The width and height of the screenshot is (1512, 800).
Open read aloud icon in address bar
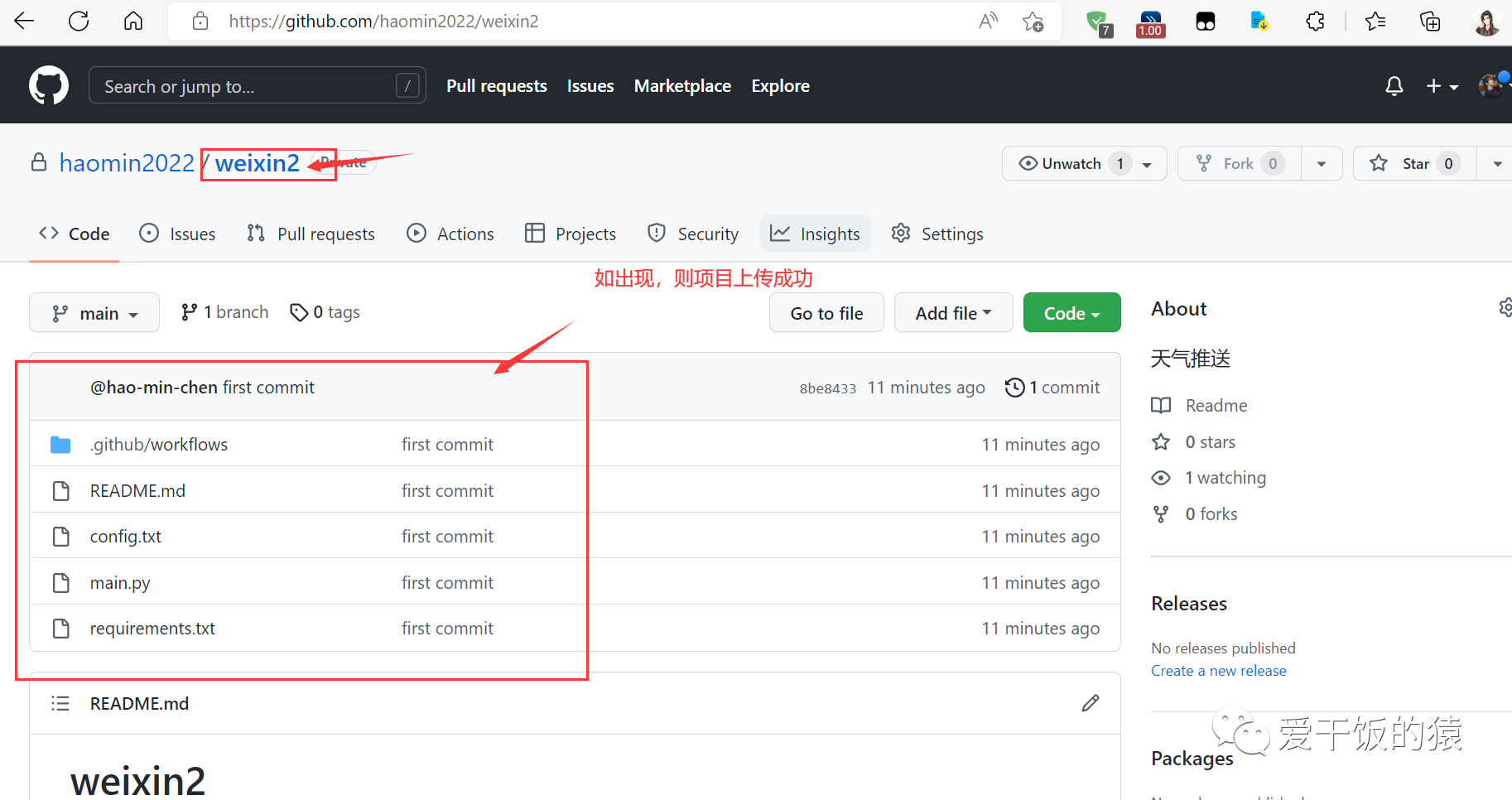coord(988,22)
